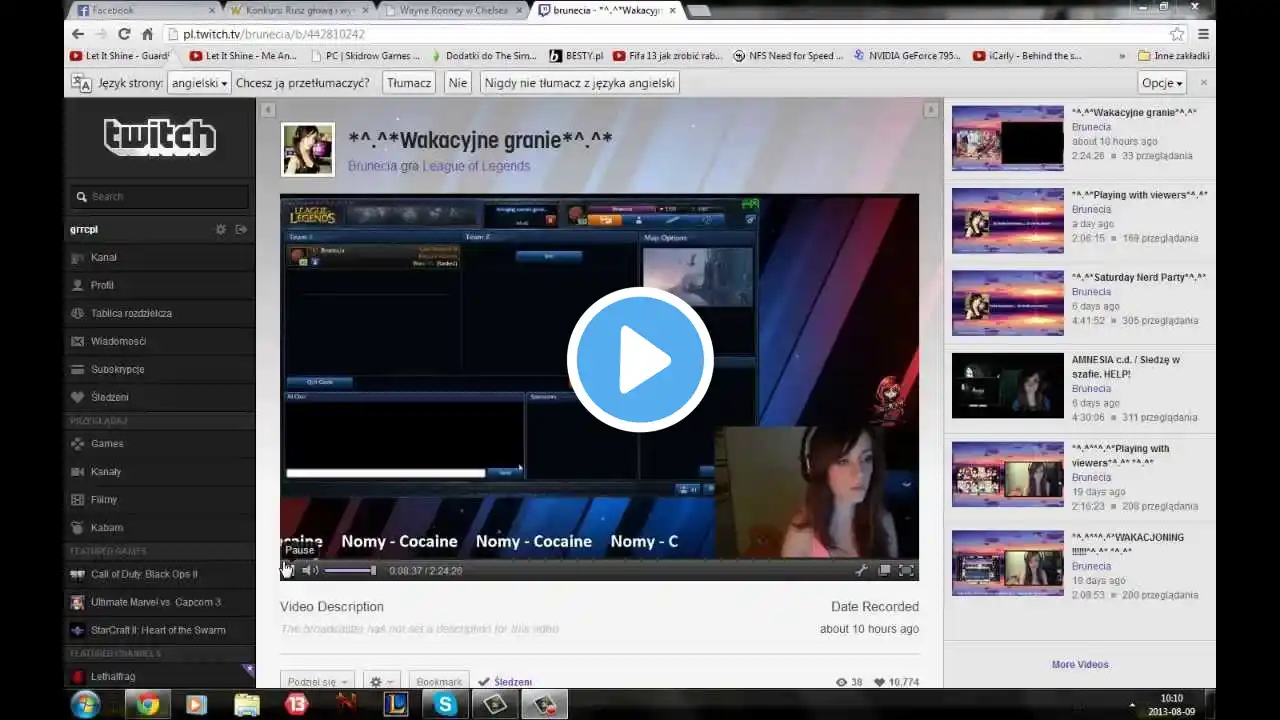
Task: Adjust the video volume slider
Action: [350, 570]
